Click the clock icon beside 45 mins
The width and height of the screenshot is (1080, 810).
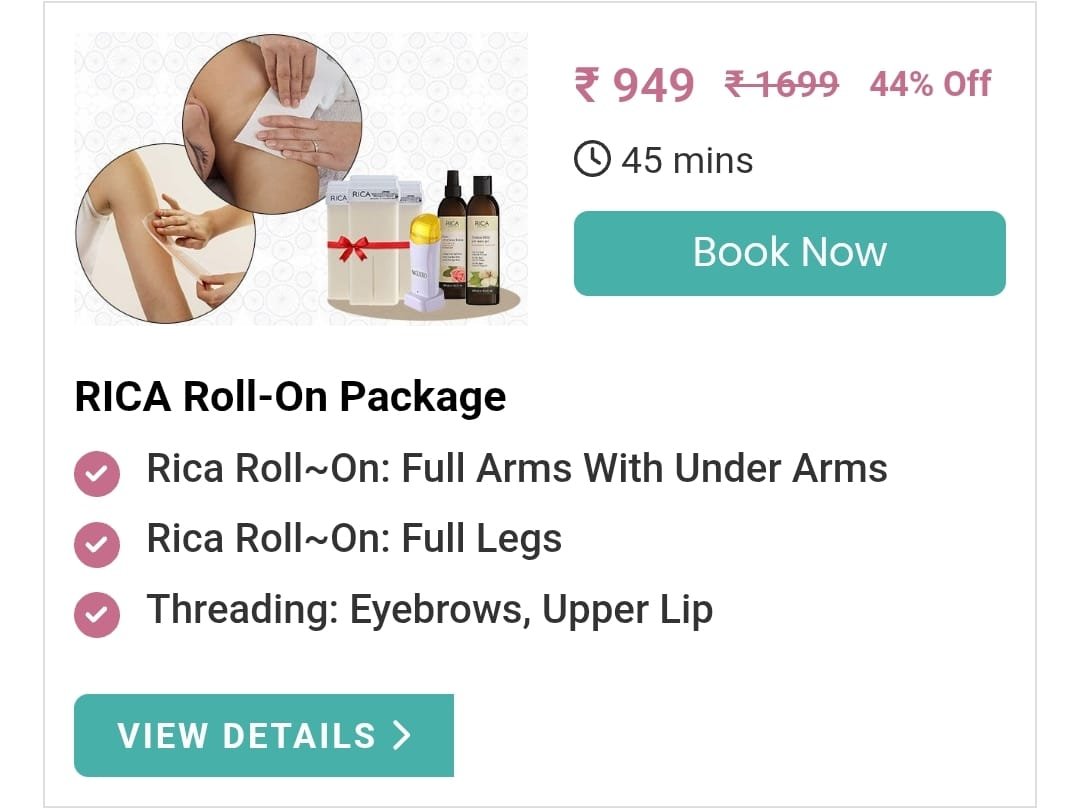tap(592, 160)
